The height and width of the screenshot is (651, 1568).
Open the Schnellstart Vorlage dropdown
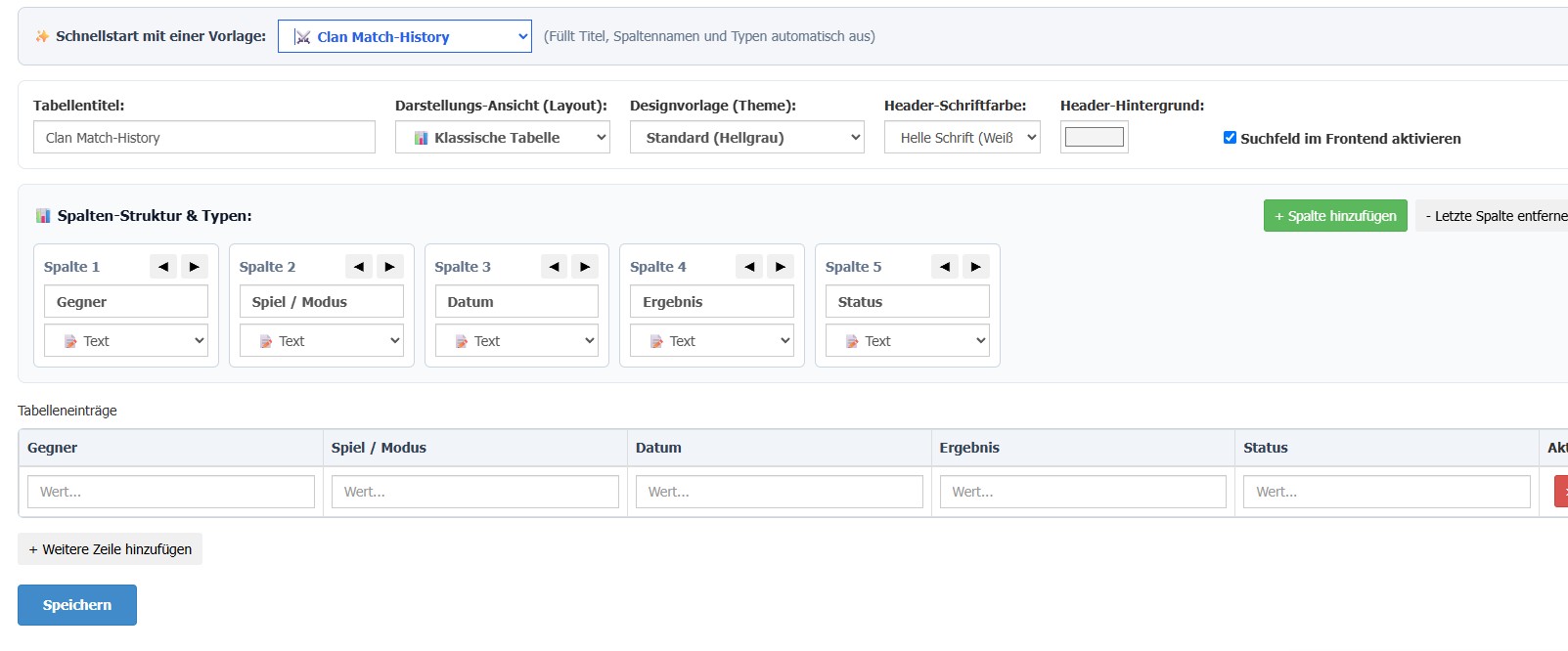(405, 36)
